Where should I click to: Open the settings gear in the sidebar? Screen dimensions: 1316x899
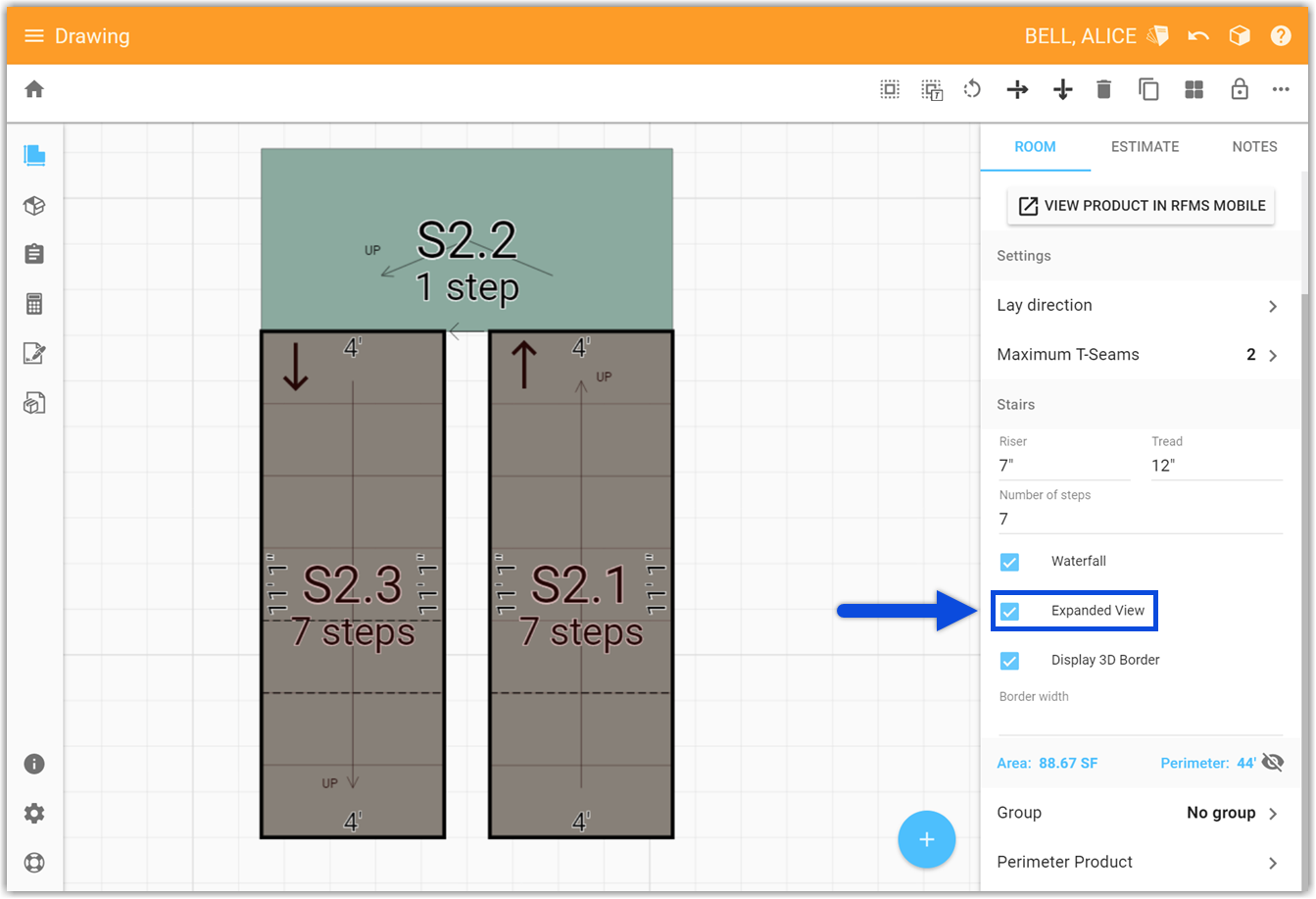(34, 813)
